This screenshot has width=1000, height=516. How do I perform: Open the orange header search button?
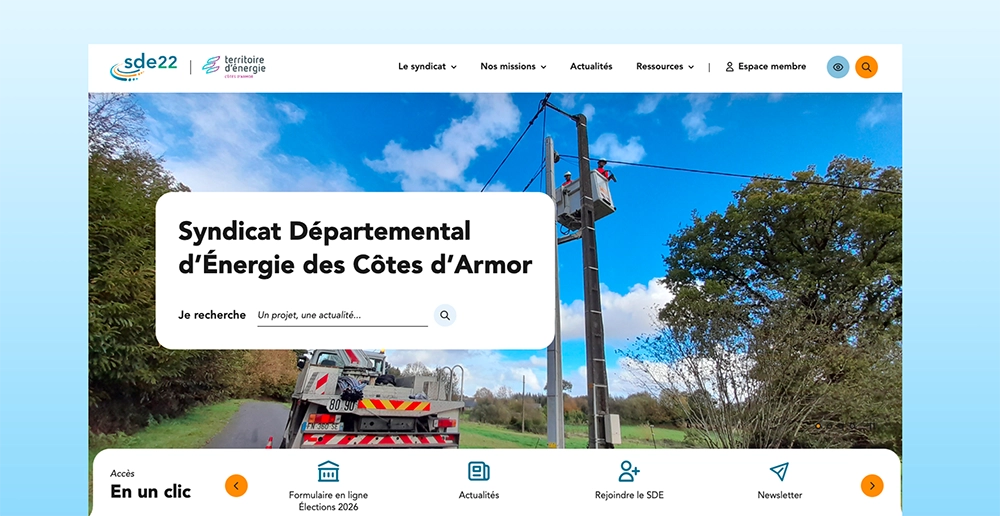click(866, 67)
